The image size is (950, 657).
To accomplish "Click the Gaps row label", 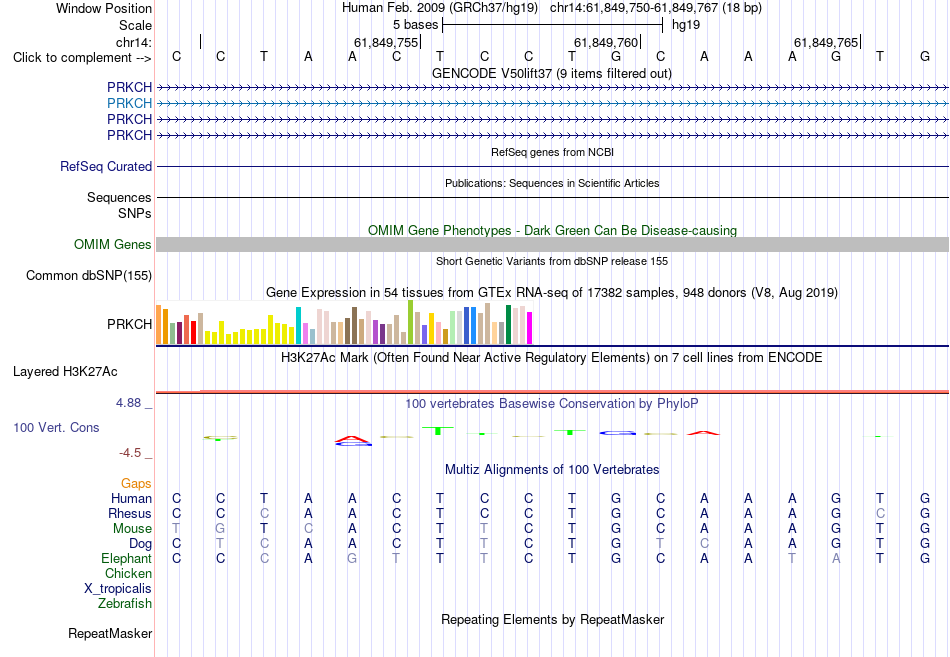I will (x=136, y=483).
